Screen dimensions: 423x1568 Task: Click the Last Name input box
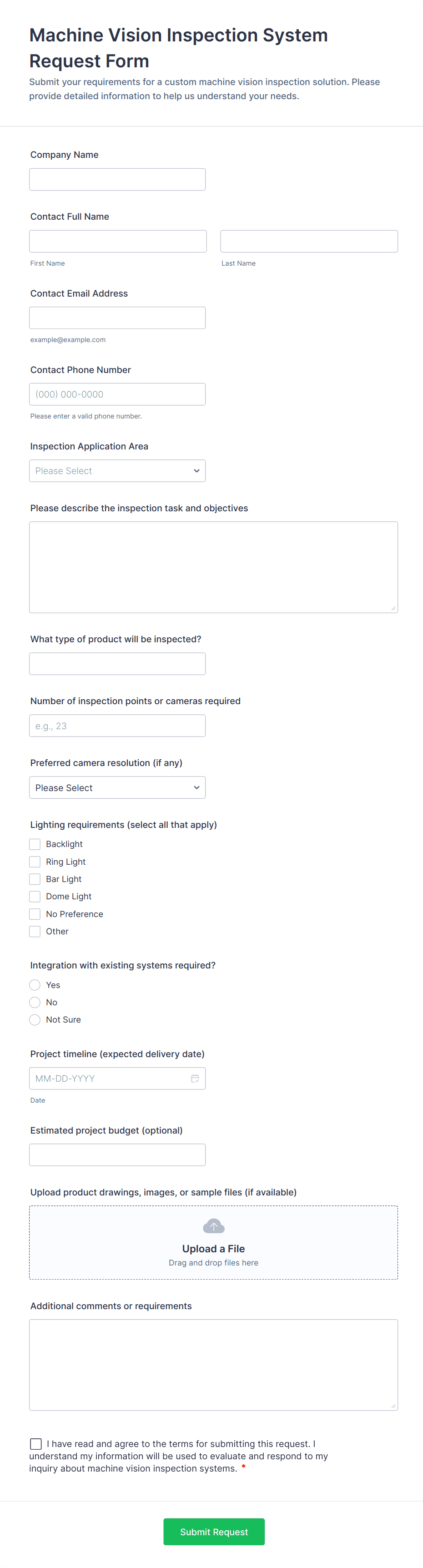309,241
